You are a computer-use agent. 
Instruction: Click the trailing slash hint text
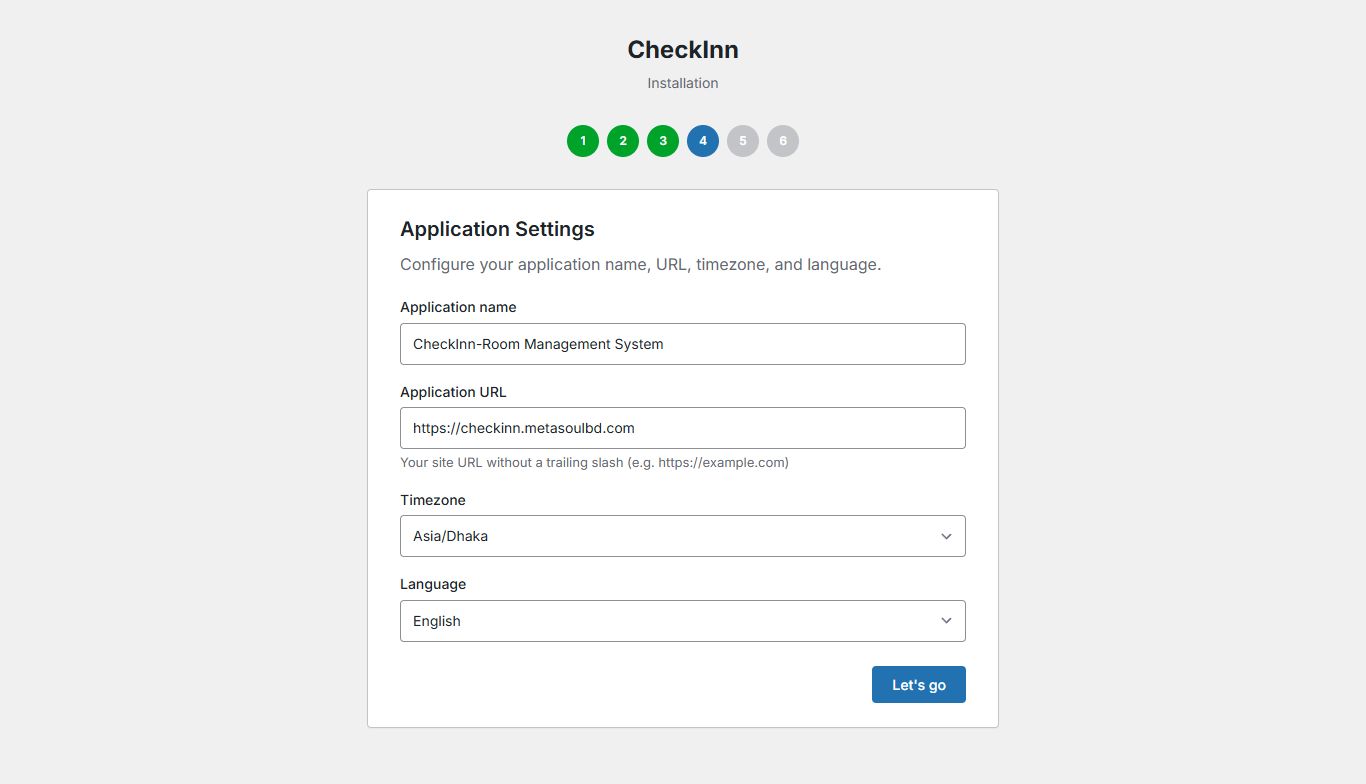point(594,463)
